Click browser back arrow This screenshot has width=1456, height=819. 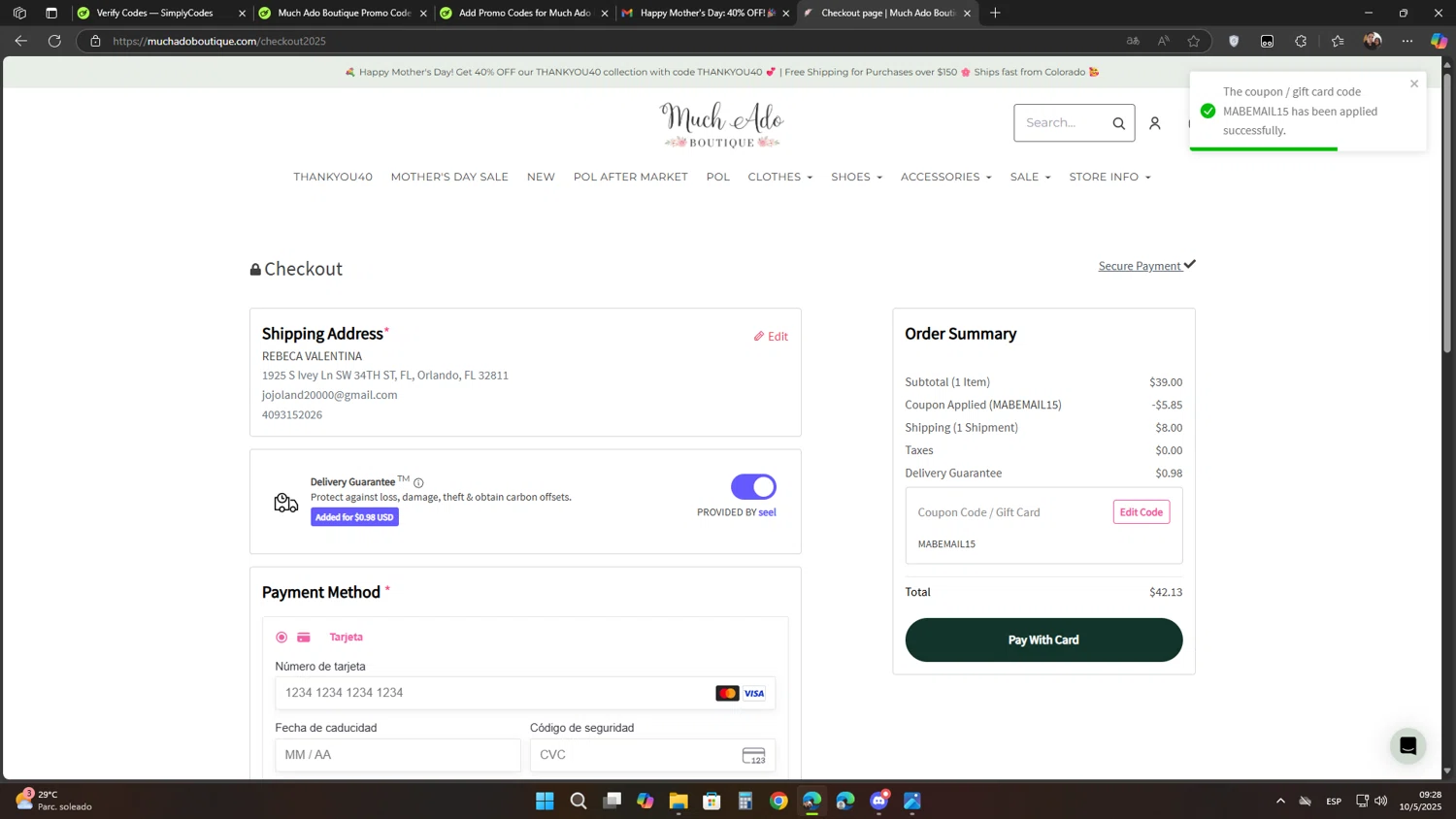coord(20,41)
